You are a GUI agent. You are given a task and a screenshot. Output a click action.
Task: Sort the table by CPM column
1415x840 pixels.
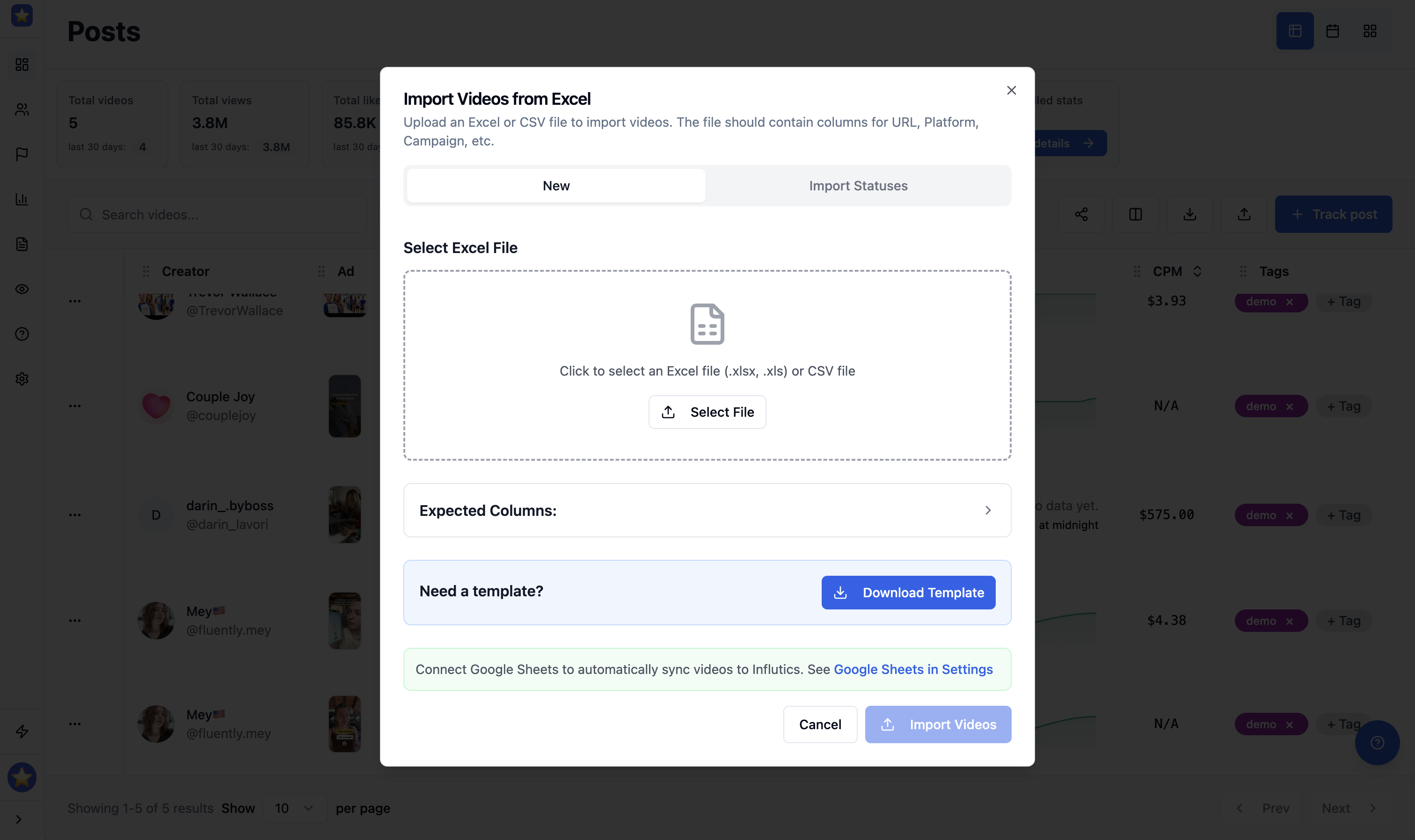tap(1197, 271)
